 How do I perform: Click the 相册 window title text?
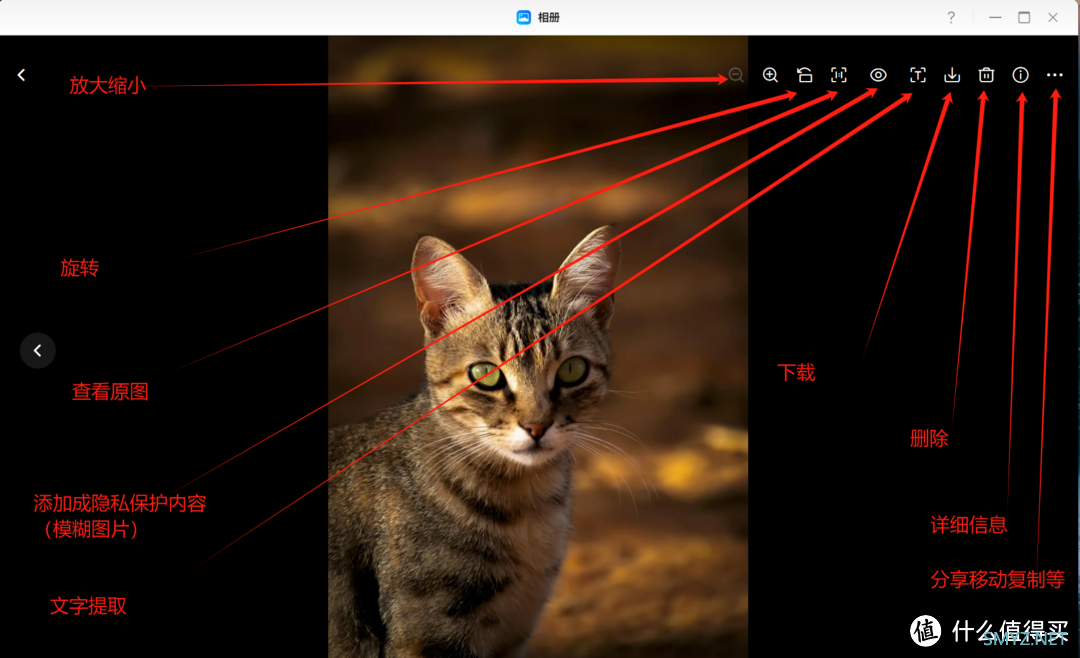pos(549,17)
